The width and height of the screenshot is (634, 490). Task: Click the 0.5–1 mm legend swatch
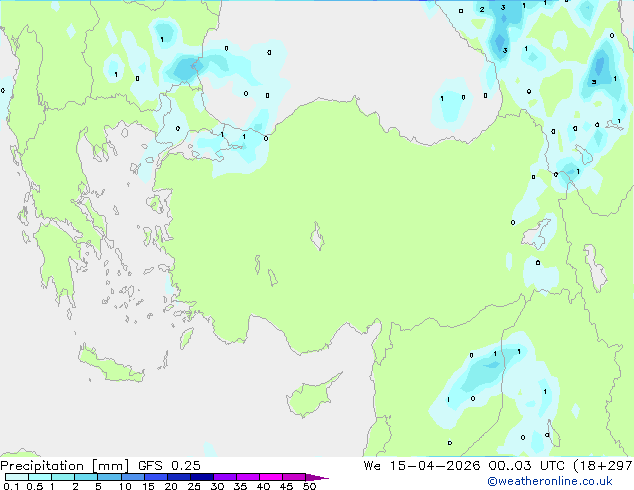click(x=40, y=477)
